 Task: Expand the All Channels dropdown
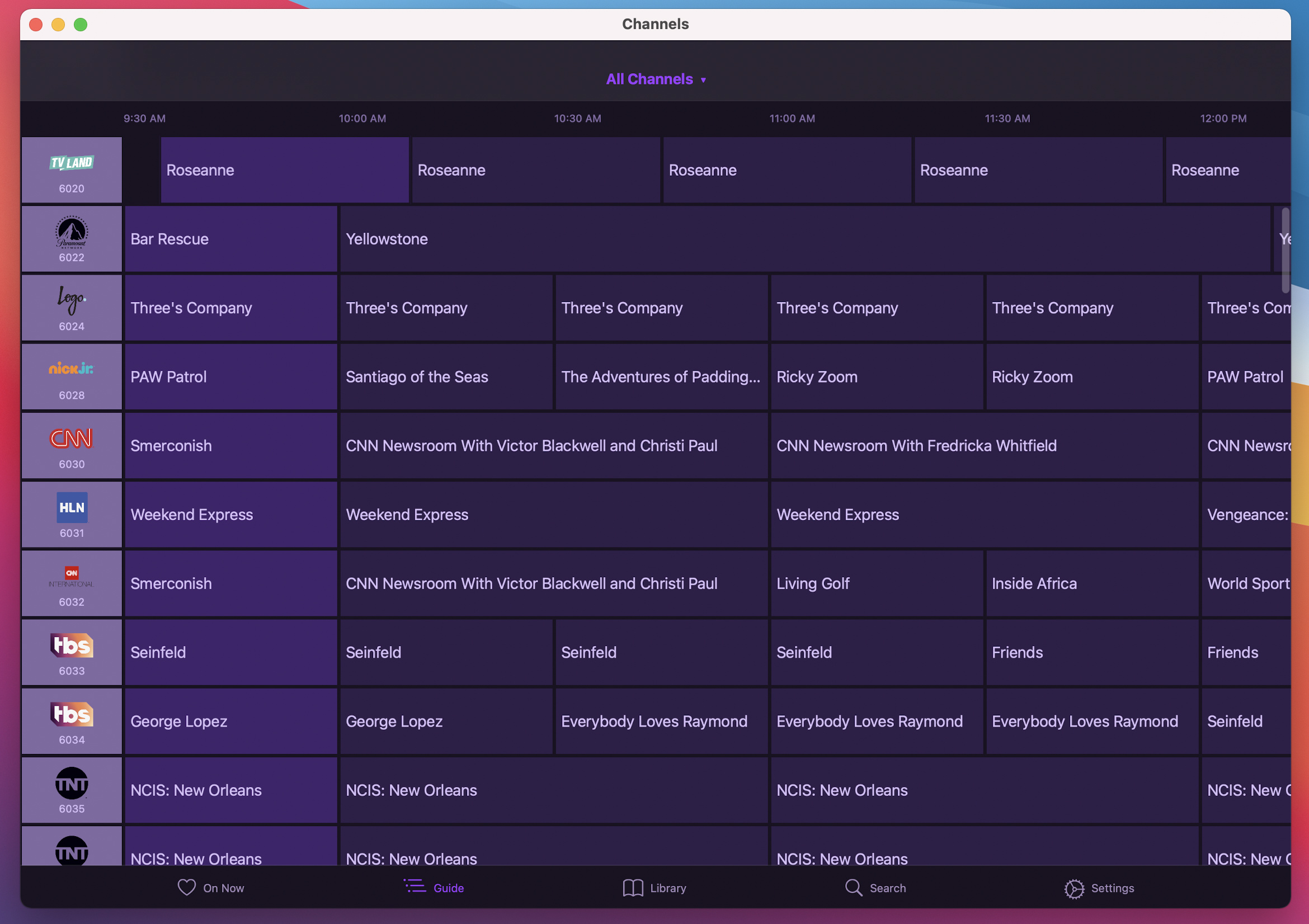coord(655,79)
